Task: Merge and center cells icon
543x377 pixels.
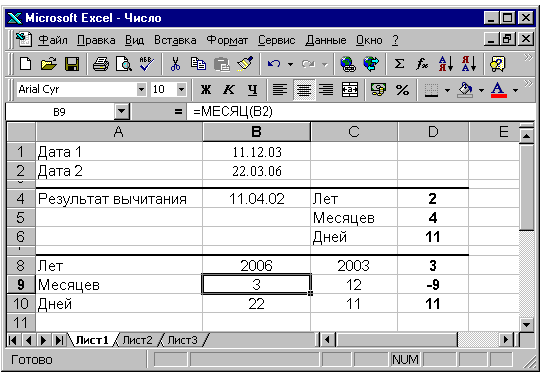Action: tap(350, 90)
